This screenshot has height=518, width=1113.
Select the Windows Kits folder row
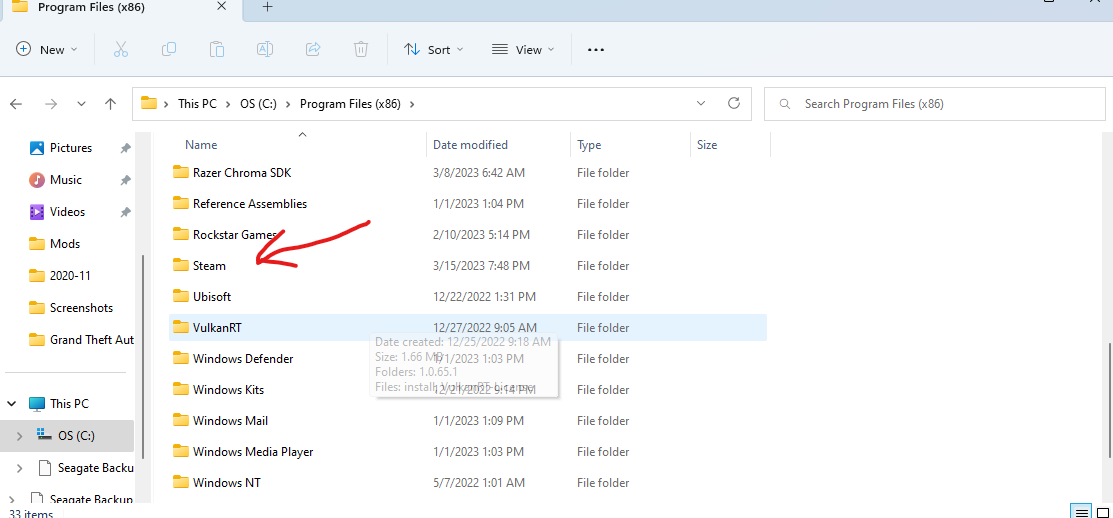click(468, 390)
